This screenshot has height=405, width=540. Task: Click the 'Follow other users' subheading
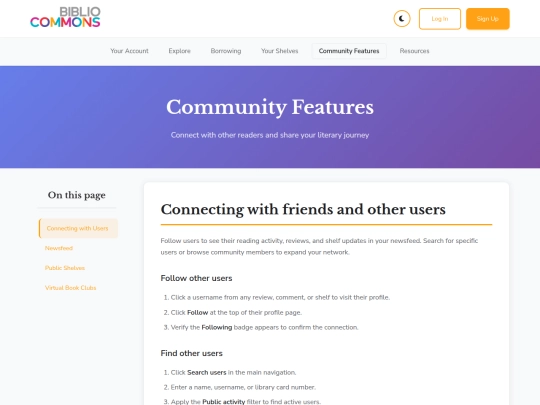(196, 278)
